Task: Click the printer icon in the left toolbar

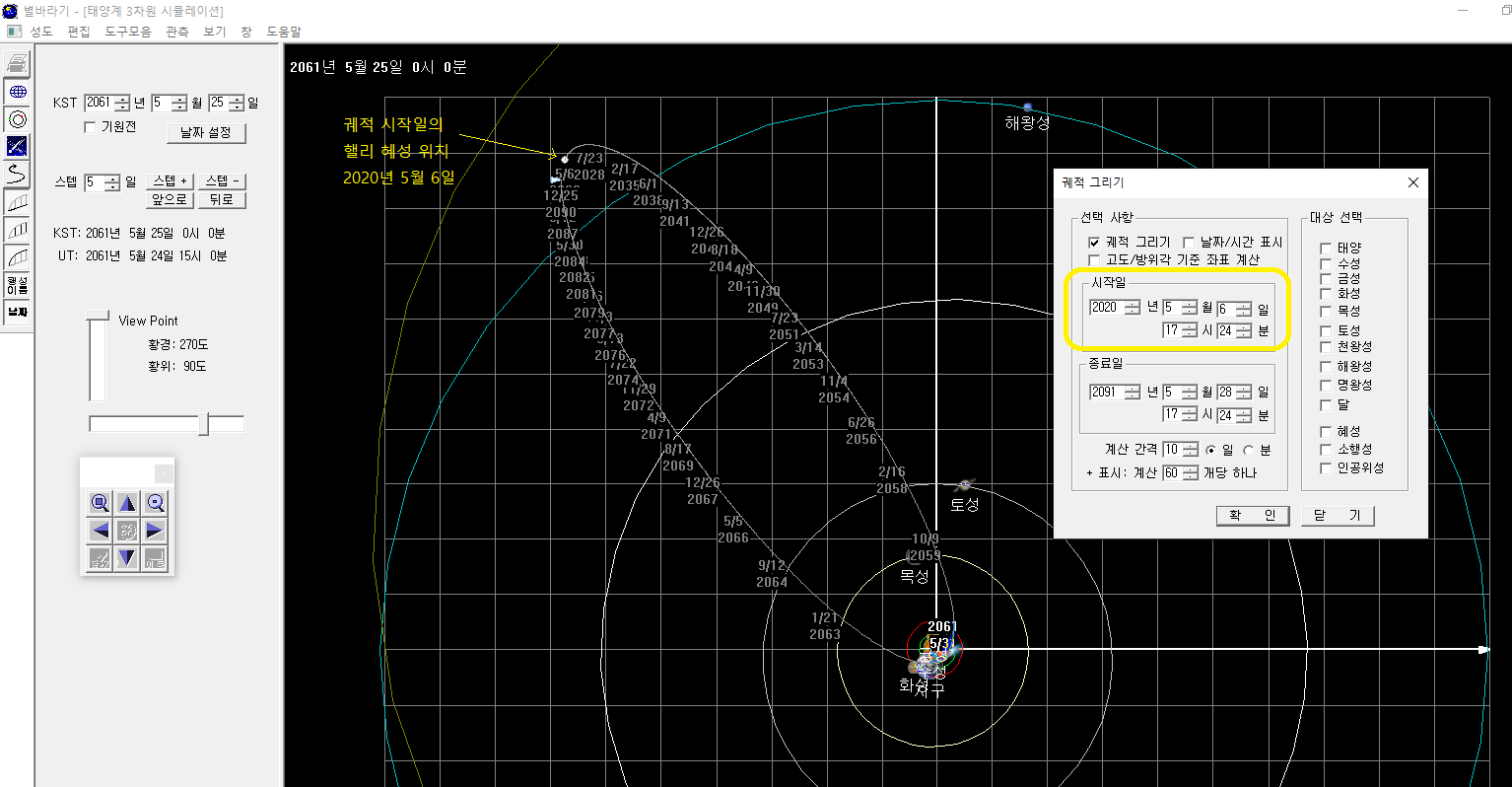Action: (x=17, y=64)
